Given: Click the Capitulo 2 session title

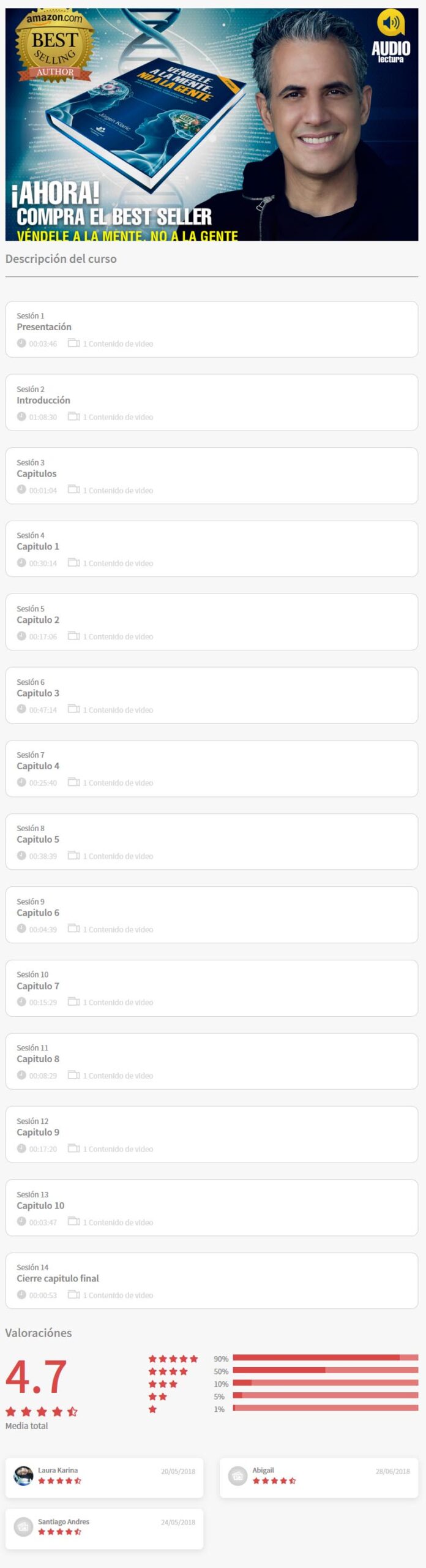Looking at the screenshot, I should [x=38, y=620].
